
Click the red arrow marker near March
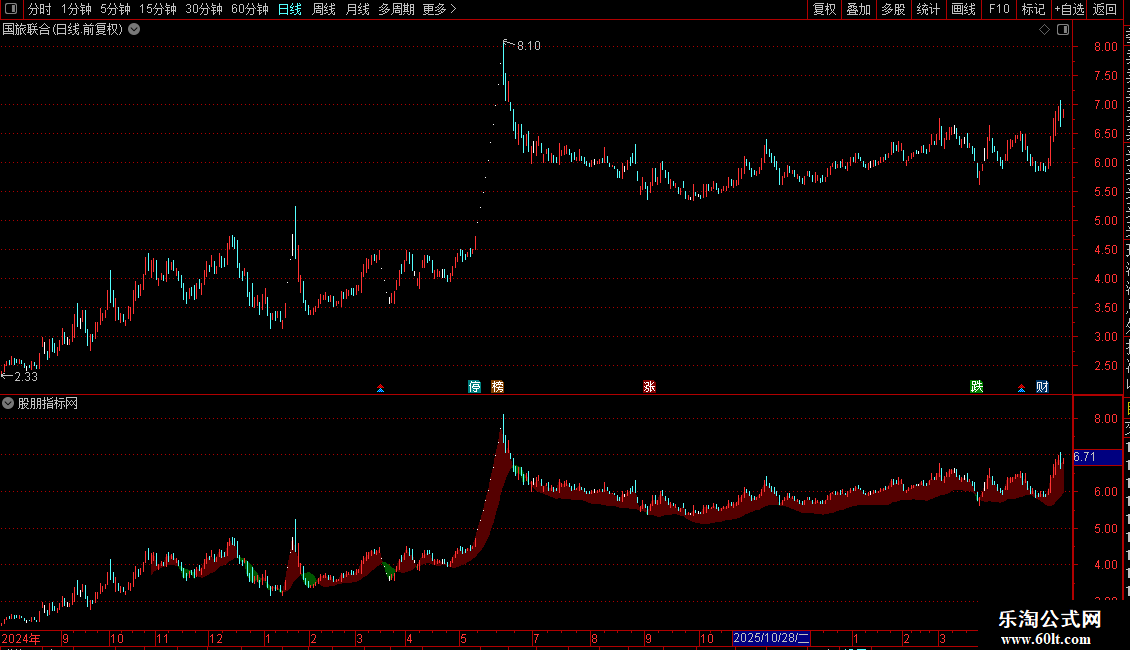pyautogui.click(x=381, y=388)
